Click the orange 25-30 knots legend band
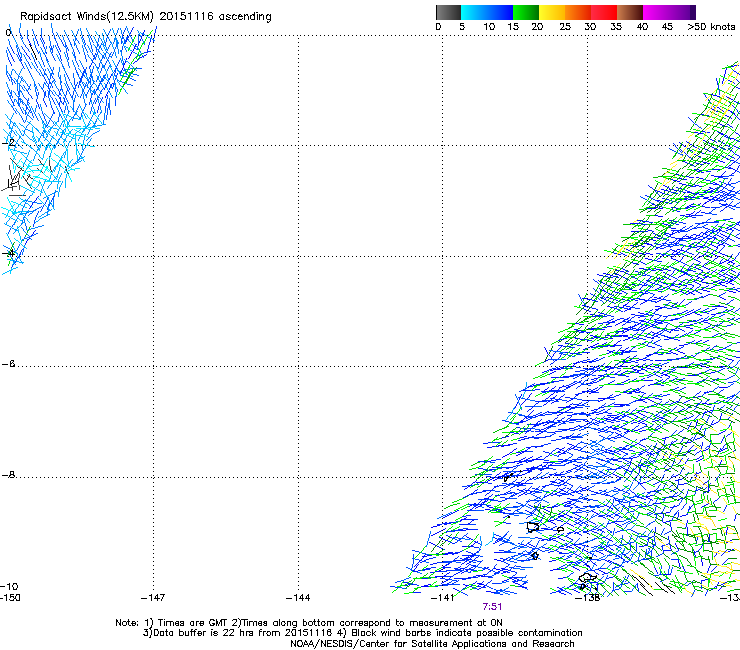740x650 pixels. pyautogui.click(x=578, y=12)
